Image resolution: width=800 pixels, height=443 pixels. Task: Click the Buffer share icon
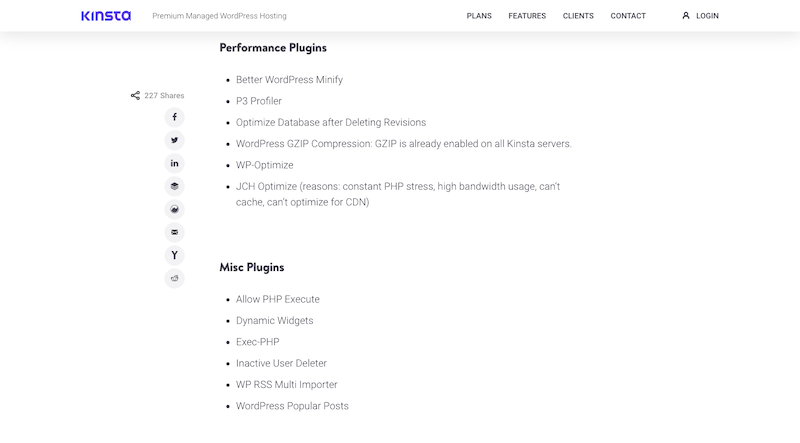point(174,186)
